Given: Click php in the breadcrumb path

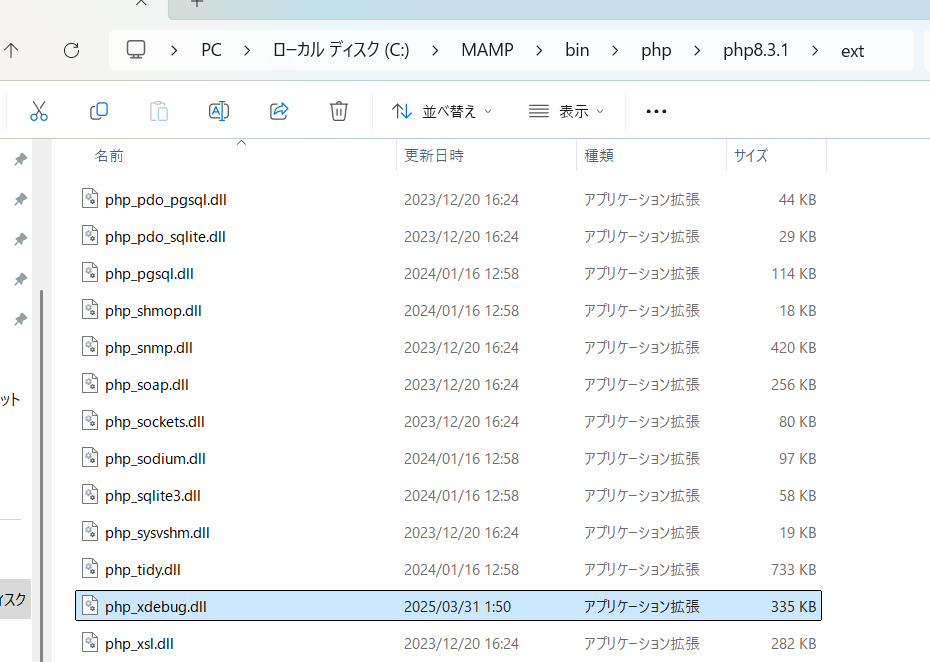Looking at the screenshot, I should point(656,51).
